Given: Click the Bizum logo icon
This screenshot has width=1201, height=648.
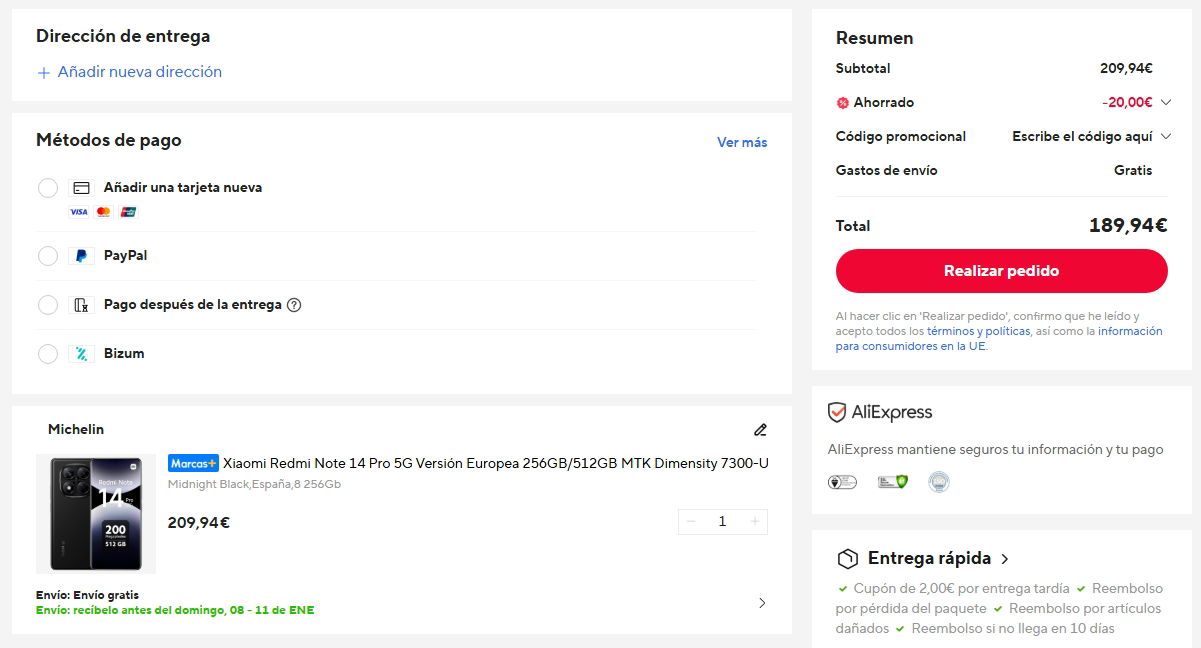Looking at the screenshot, I should [x=82, y=354].
